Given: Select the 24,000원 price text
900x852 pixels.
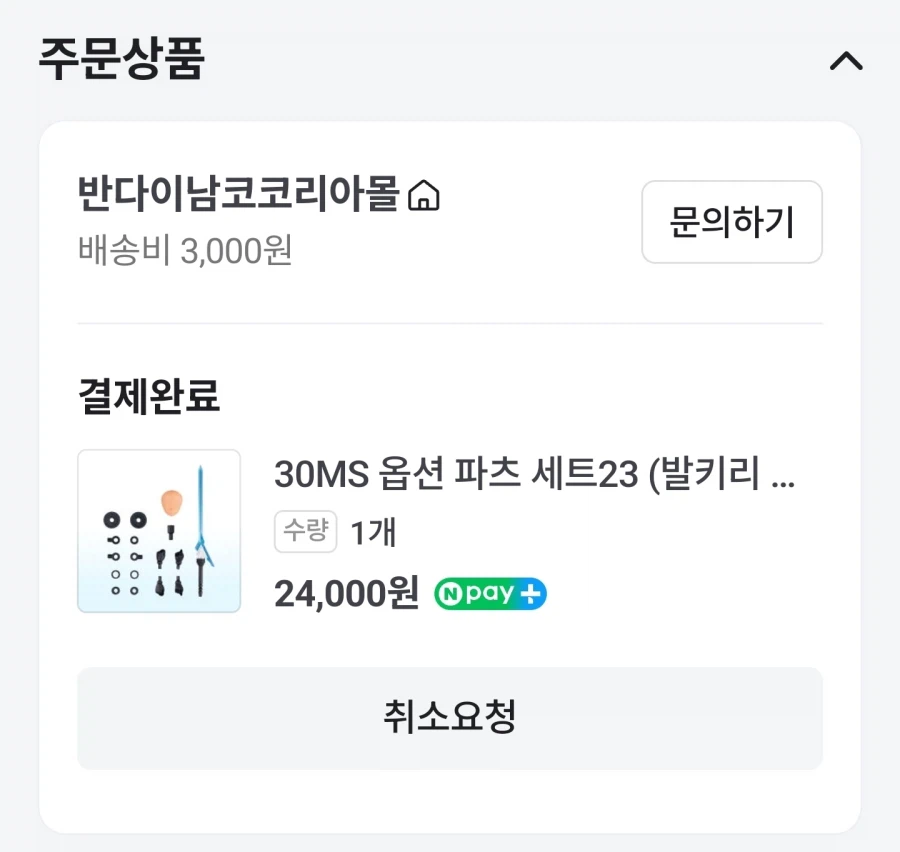Looking at the screenshot, I should pyautogui.click(x=343, y=593).
